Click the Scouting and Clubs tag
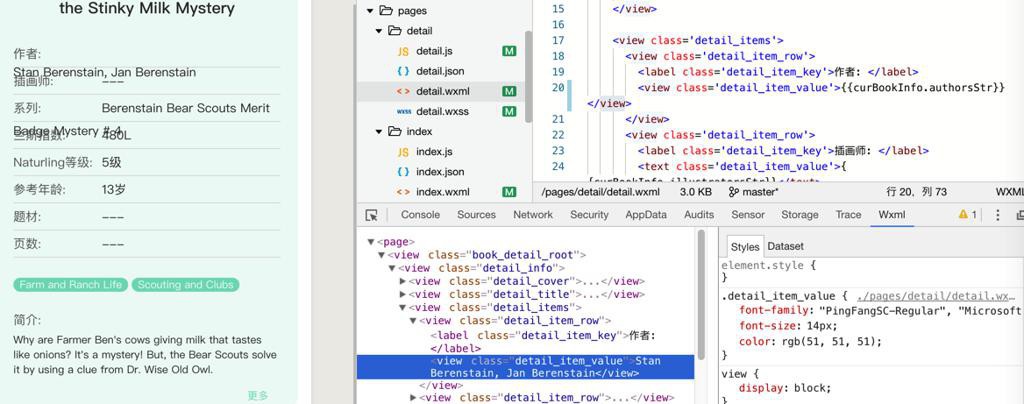 185,285
